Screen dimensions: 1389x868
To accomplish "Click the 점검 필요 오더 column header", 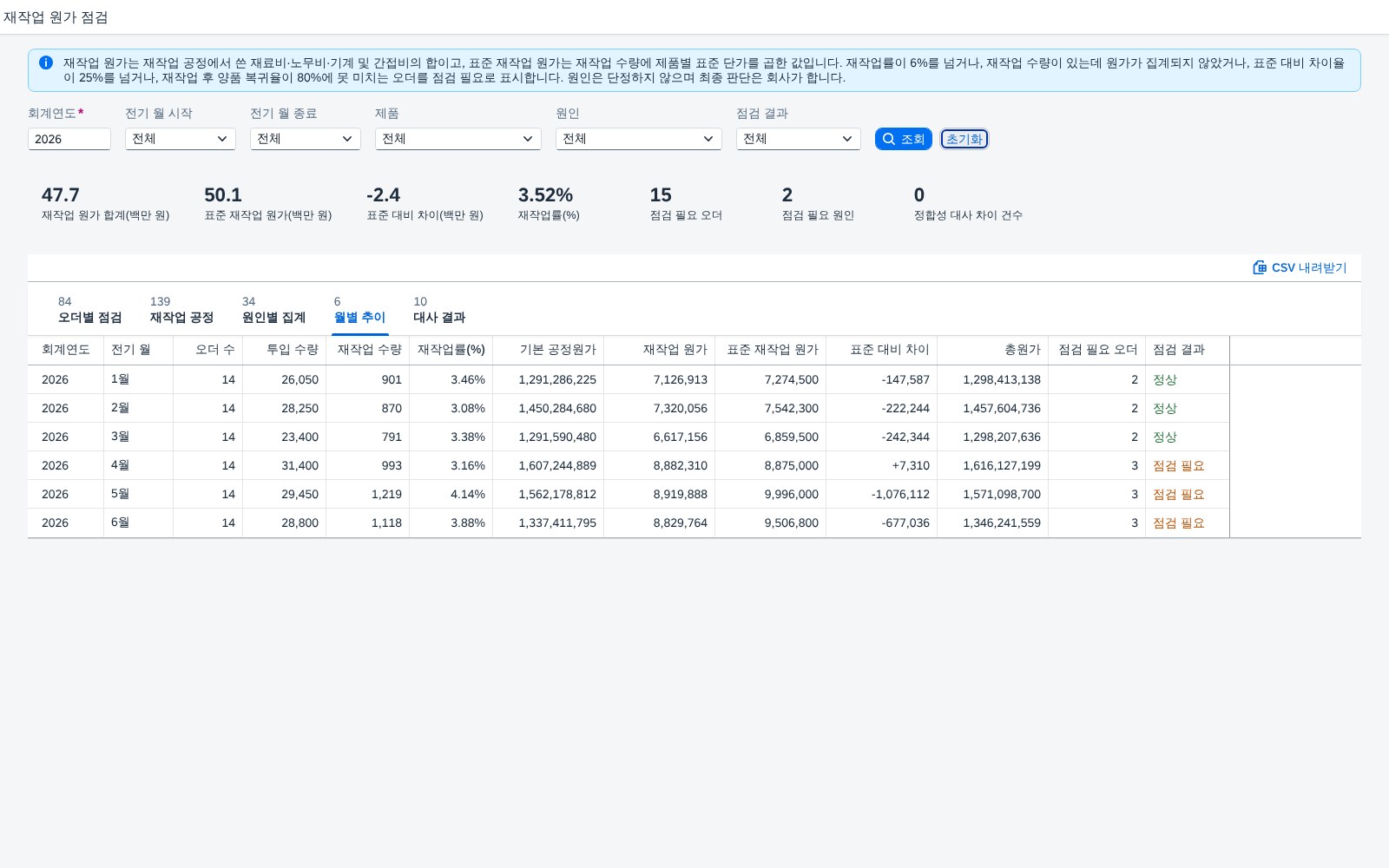I will coord(1097,350).
